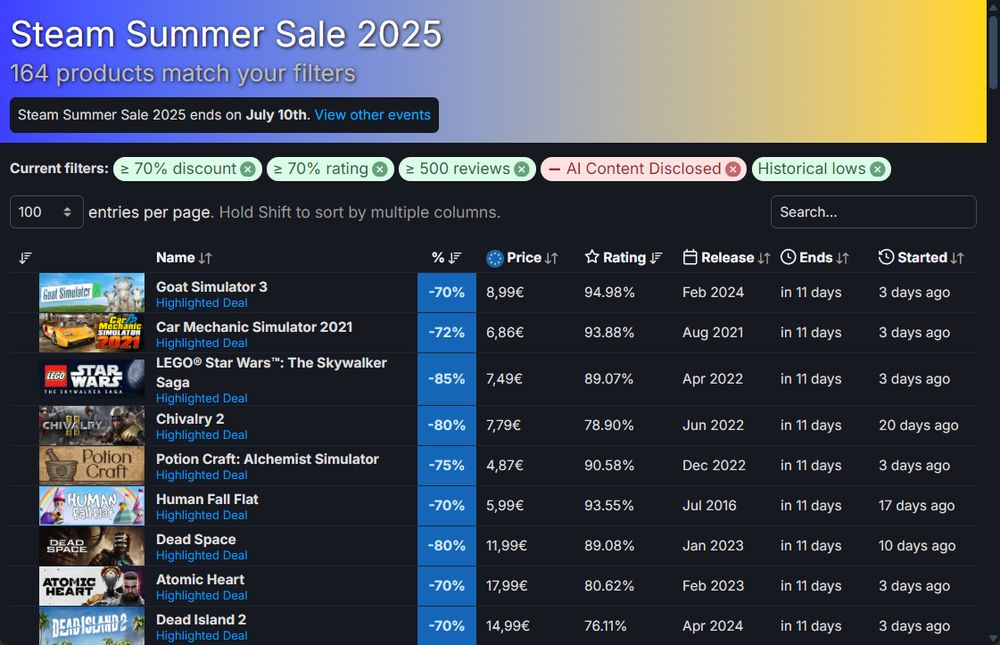Click the -85% discount cell for LEGO Star Wars

446,379
